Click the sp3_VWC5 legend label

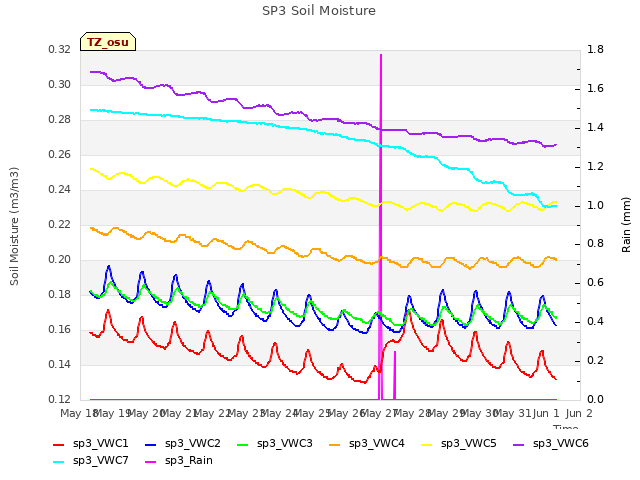coord(469,443)
